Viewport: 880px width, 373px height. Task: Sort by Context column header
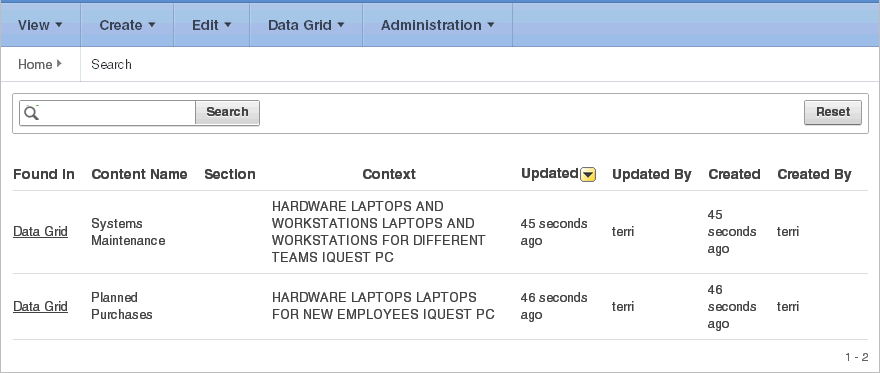[389, 174]
